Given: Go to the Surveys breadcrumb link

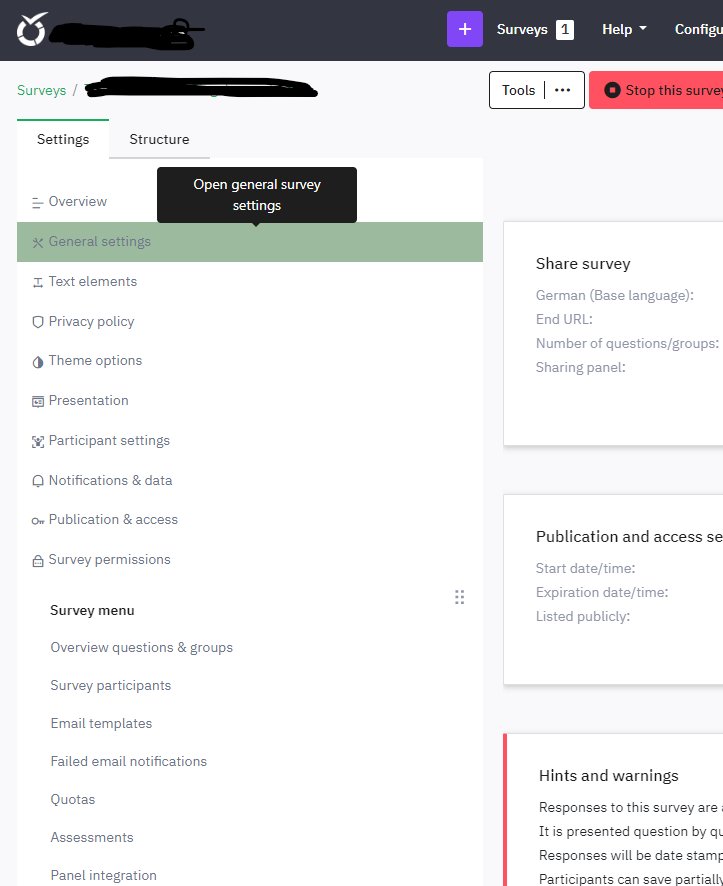Looking at the screenshot, I should pyautogui.click(x=41, y=90).
